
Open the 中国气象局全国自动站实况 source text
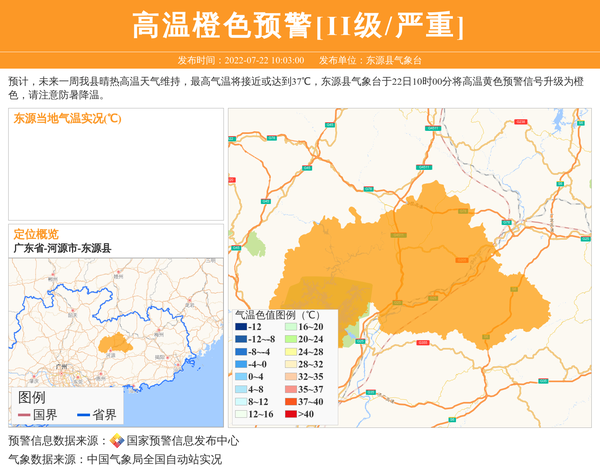(x=154, y=460)
